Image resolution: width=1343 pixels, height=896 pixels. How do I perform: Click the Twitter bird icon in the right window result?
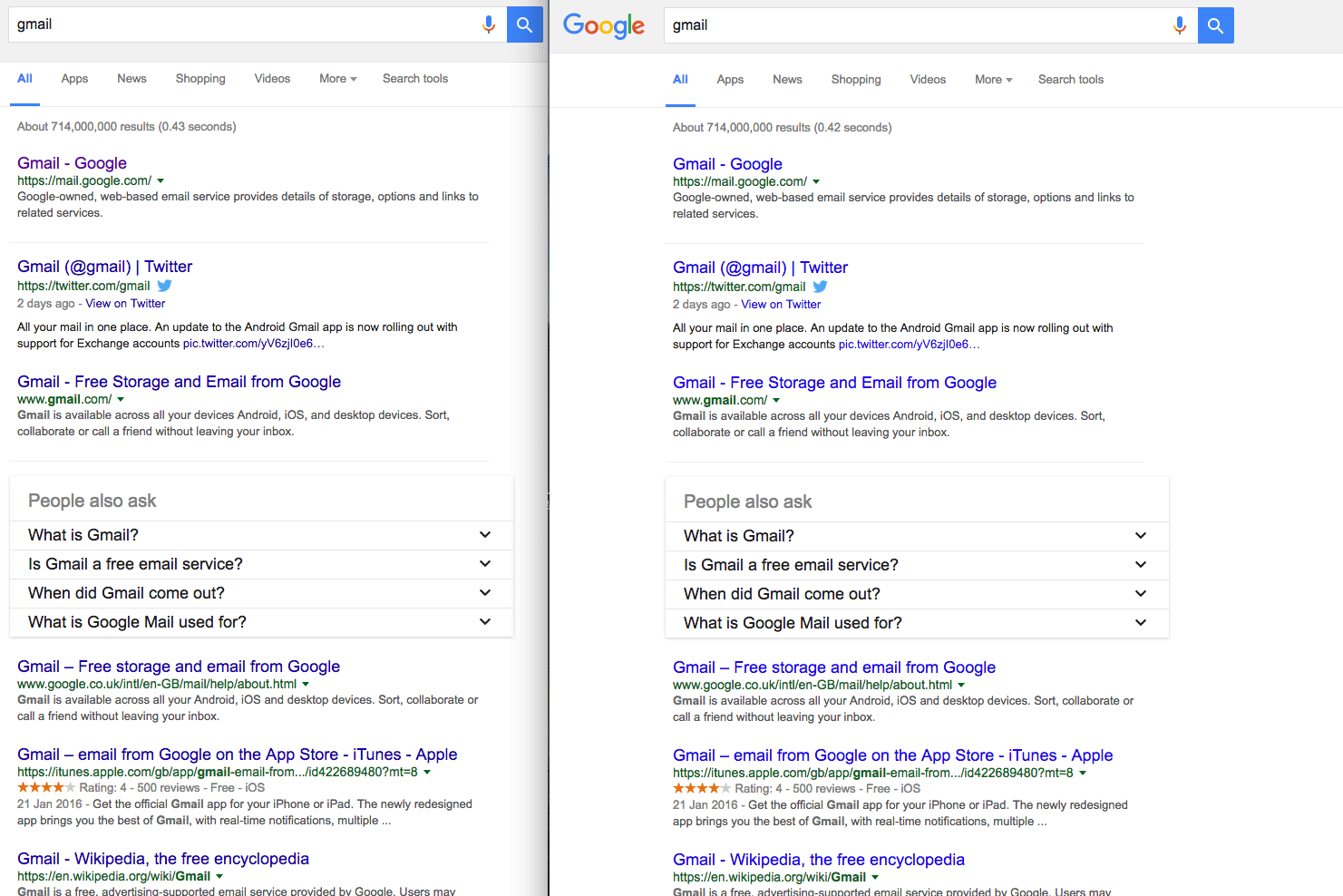coord(820,287)
